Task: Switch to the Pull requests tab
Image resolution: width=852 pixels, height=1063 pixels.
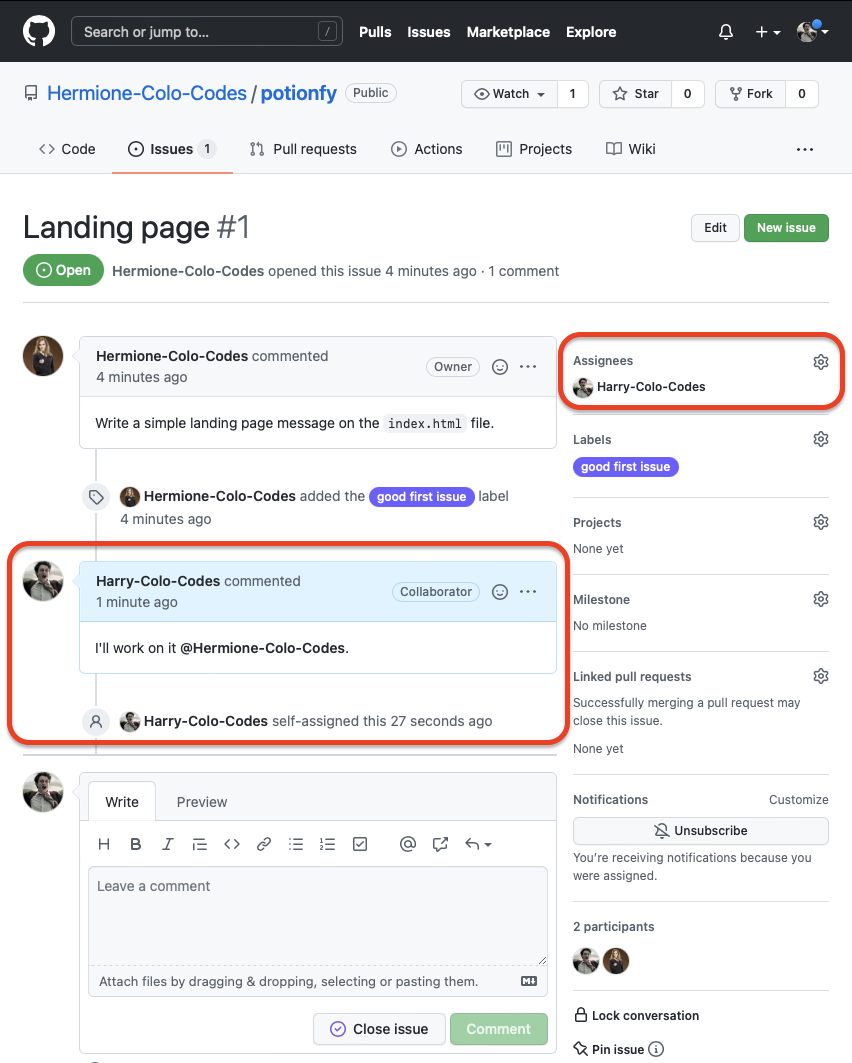Action: (303, 149)
